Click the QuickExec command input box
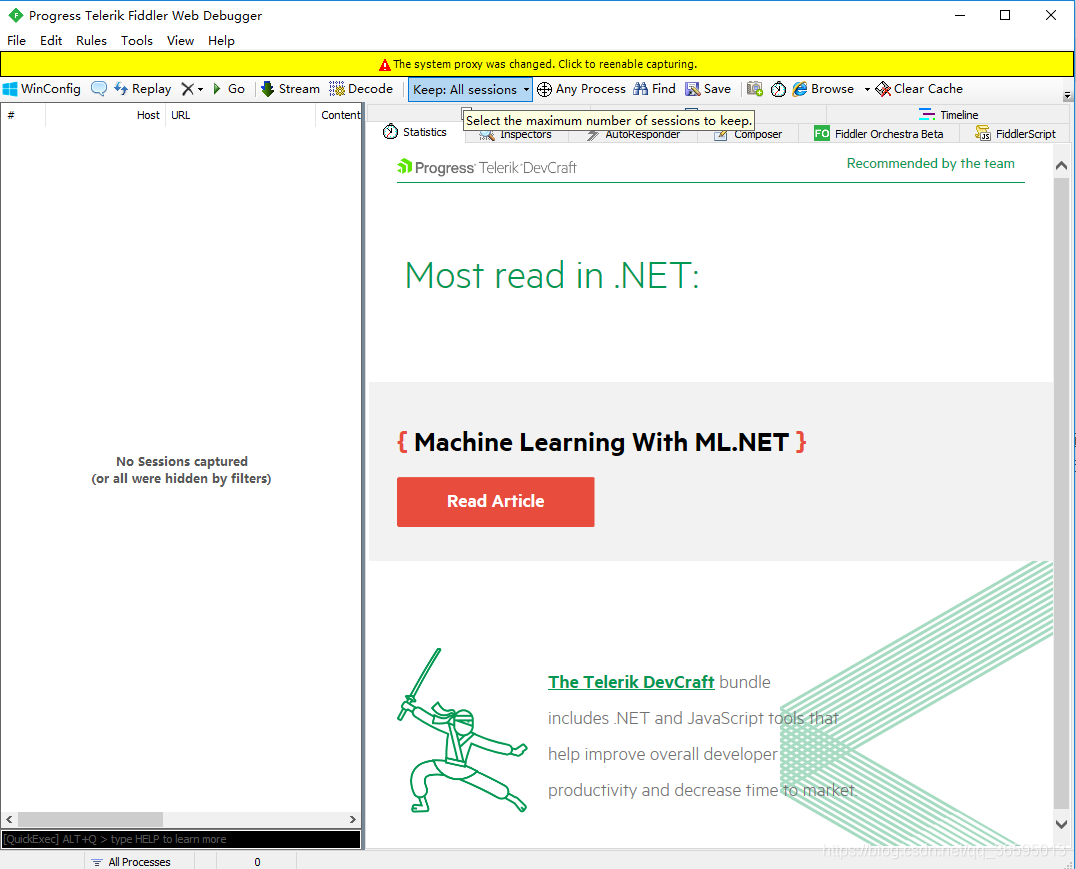 (181, 839)
